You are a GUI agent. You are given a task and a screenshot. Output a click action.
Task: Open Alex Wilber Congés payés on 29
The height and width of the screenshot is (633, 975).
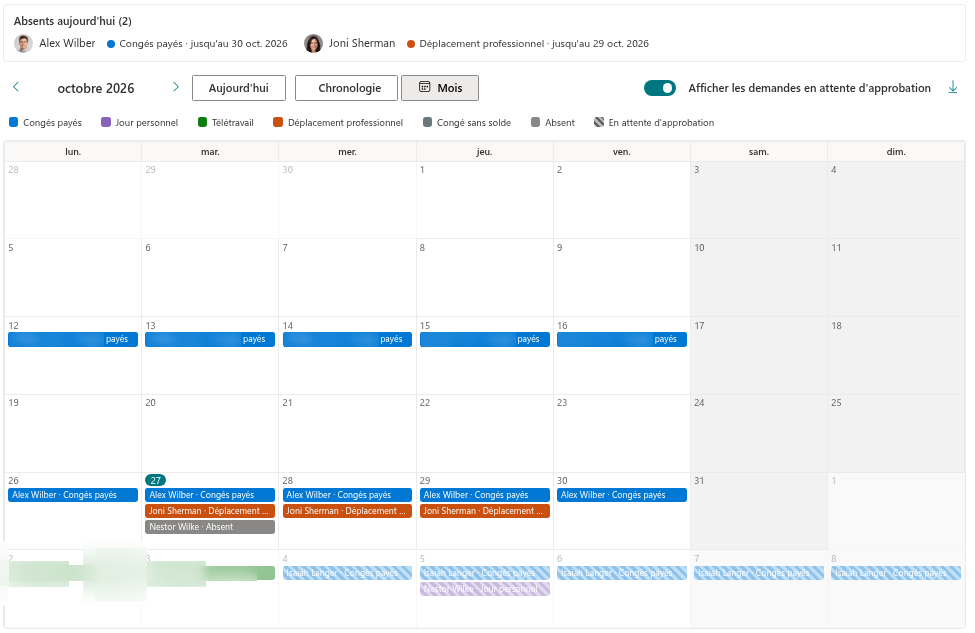pyautogui.click(x=485, y=495)
